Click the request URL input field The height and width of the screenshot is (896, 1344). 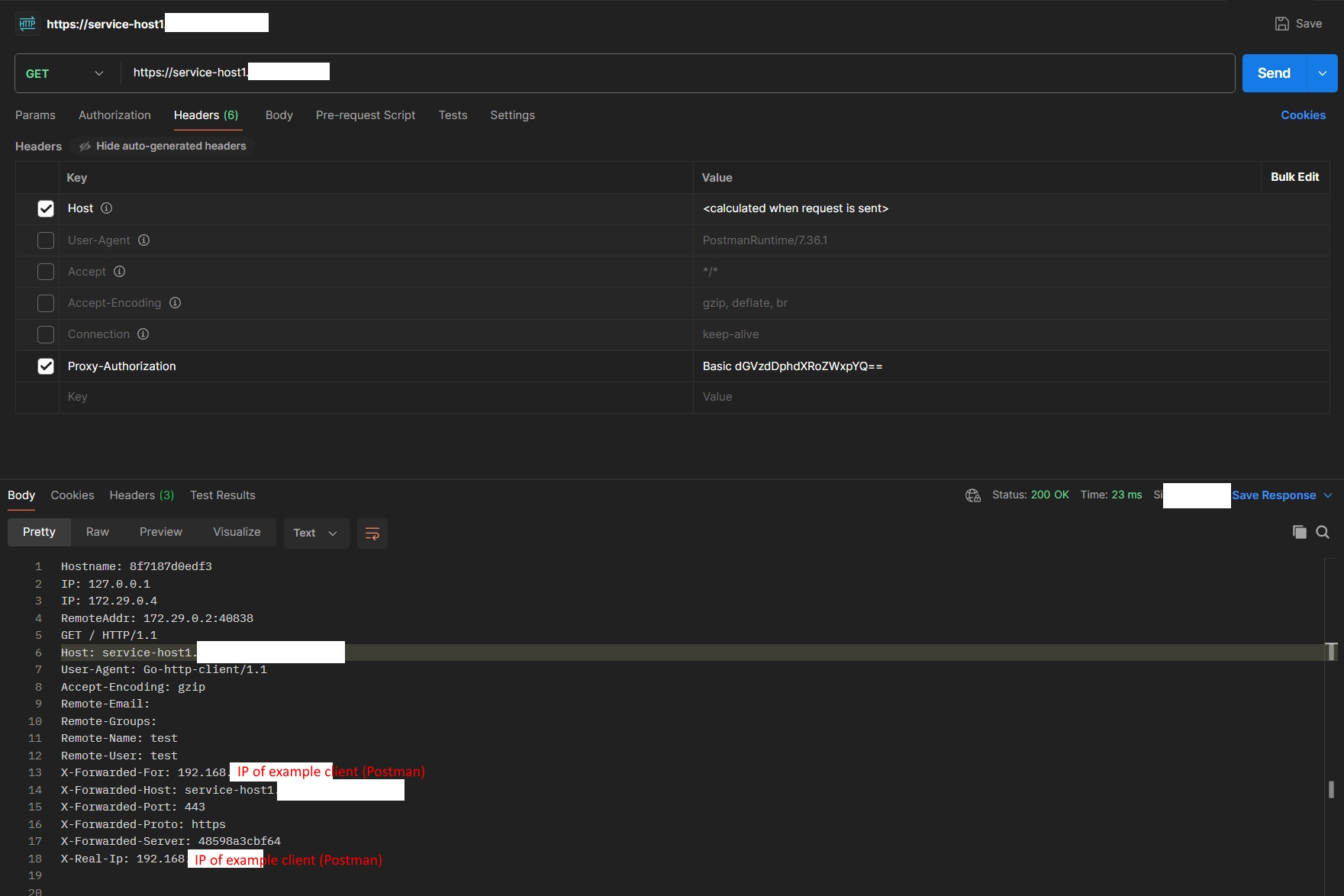[678, 73]
